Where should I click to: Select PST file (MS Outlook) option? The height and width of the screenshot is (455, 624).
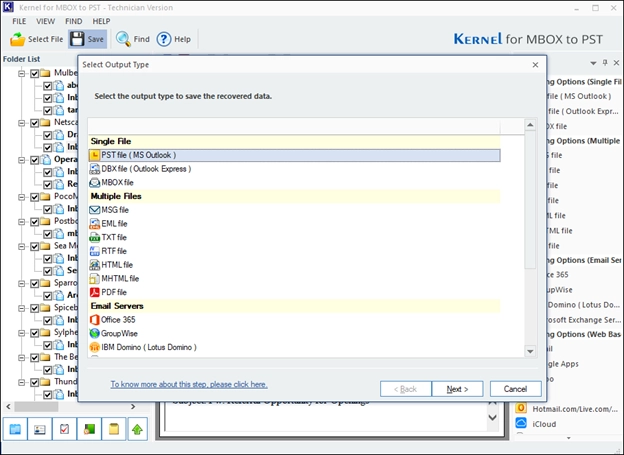pyautogui.click(x=294, y=155)
